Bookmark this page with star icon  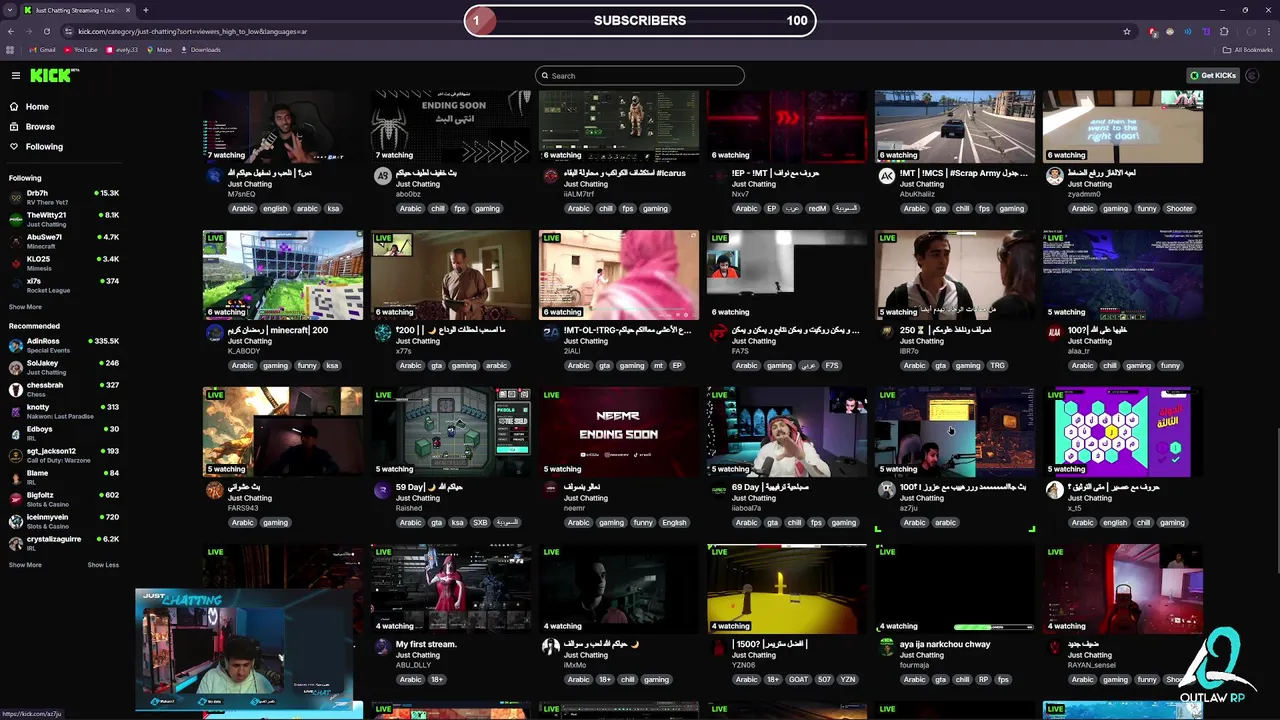point(1127,31)
